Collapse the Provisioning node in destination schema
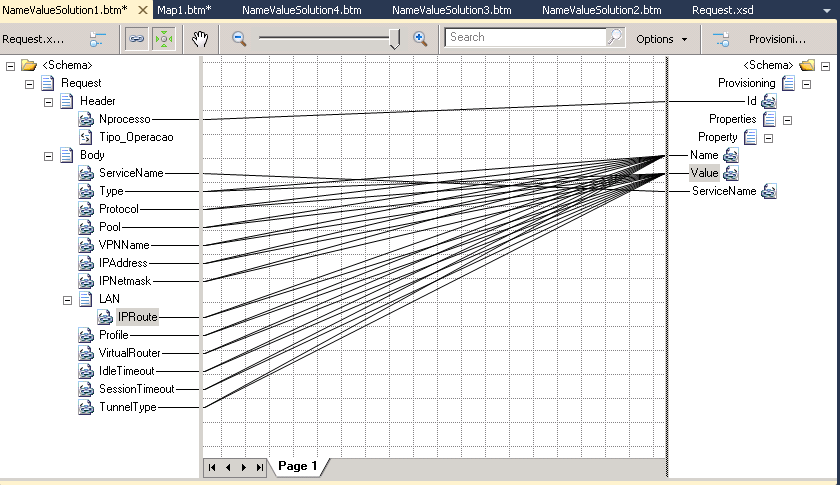The height and width of the screenshot is (485, 840). point(806,84)
